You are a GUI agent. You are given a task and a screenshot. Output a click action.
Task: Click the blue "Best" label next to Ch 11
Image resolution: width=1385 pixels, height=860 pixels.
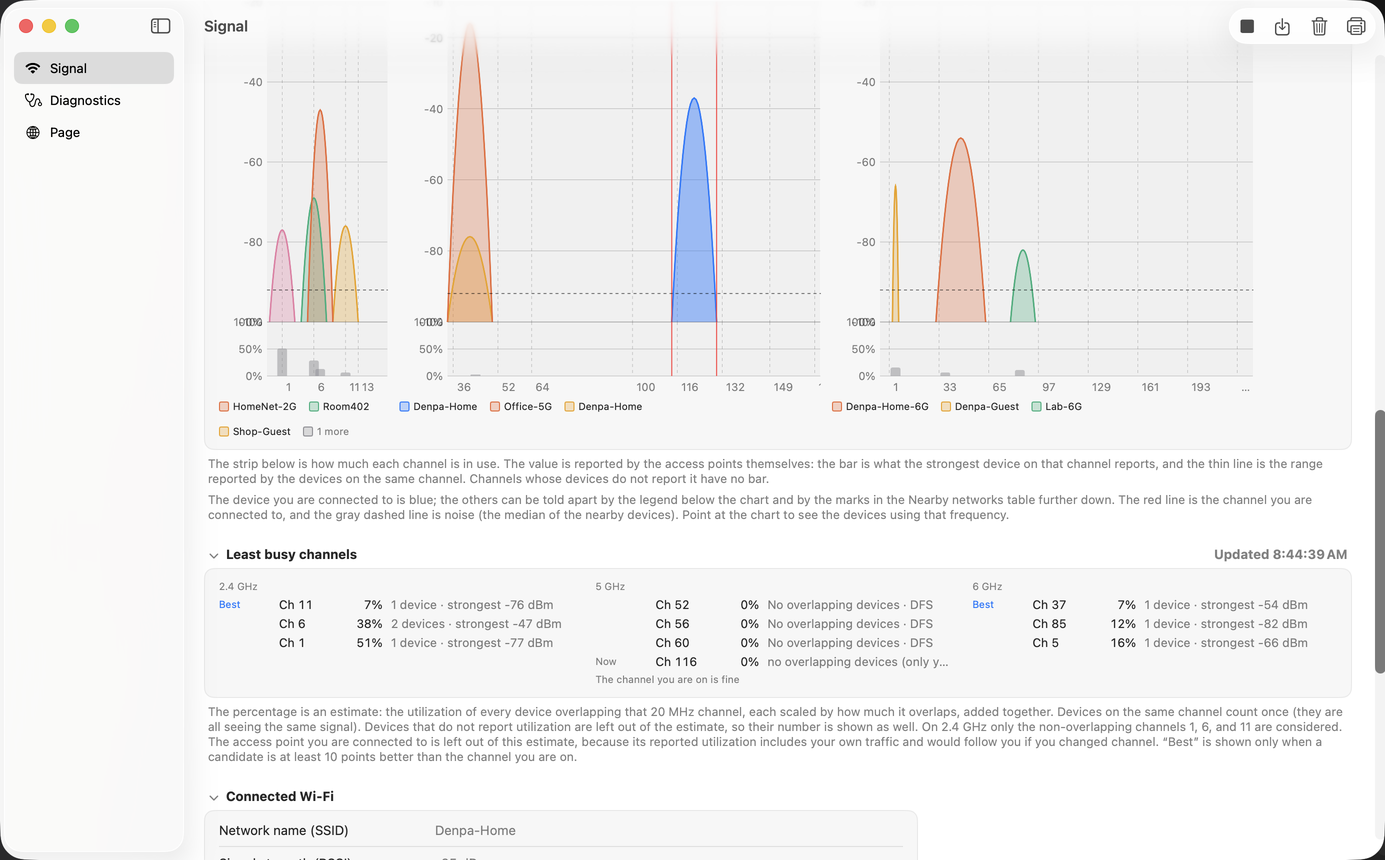(x=230, y=605)
